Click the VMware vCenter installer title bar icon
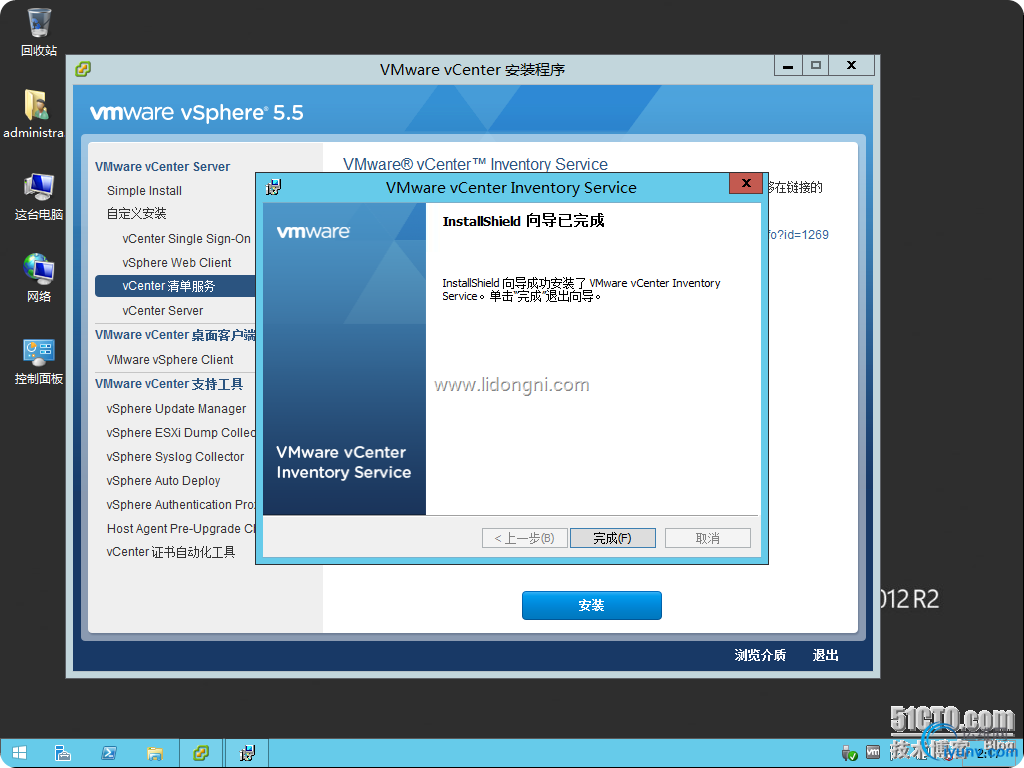 (x=83, y=69)
